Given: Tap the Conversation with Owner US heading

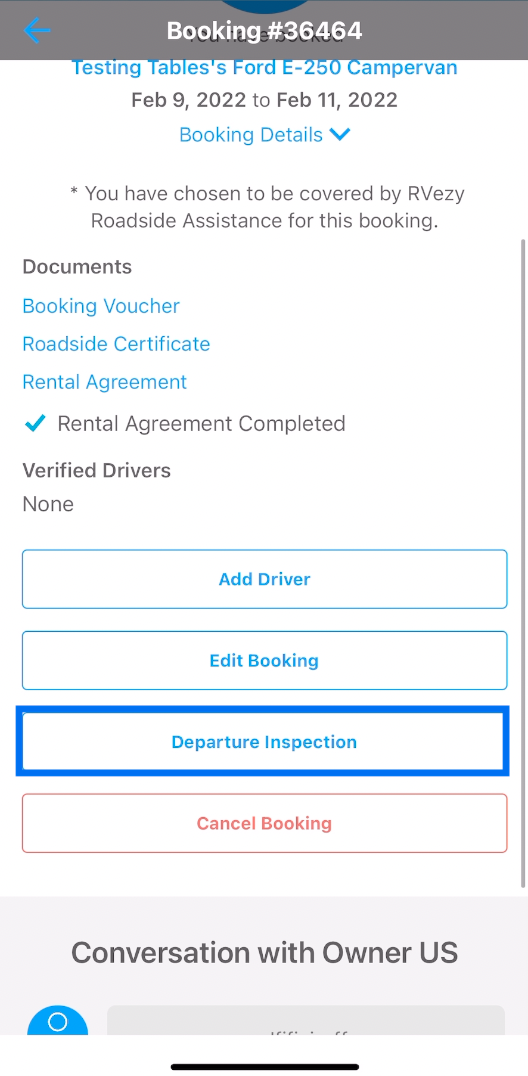Looking at the screenshot, I should pos(264,952).
